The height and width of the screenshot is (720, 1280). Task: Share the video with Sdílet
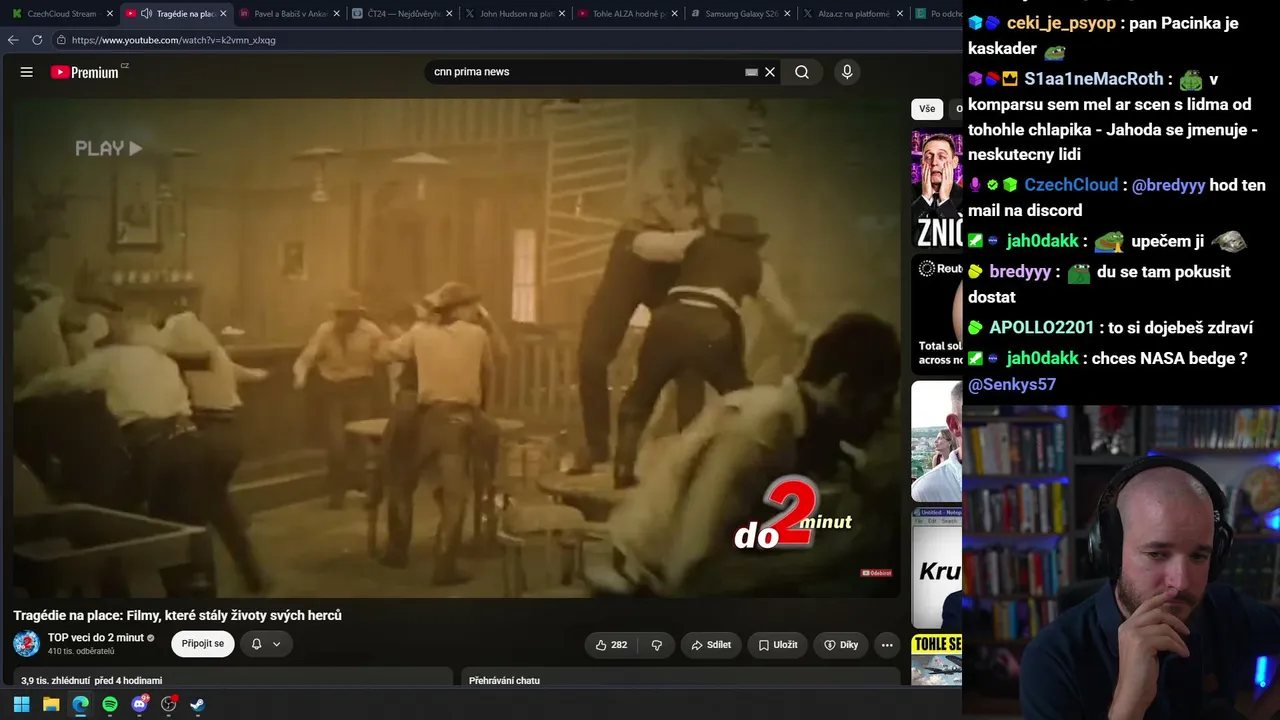coord(711,645)
